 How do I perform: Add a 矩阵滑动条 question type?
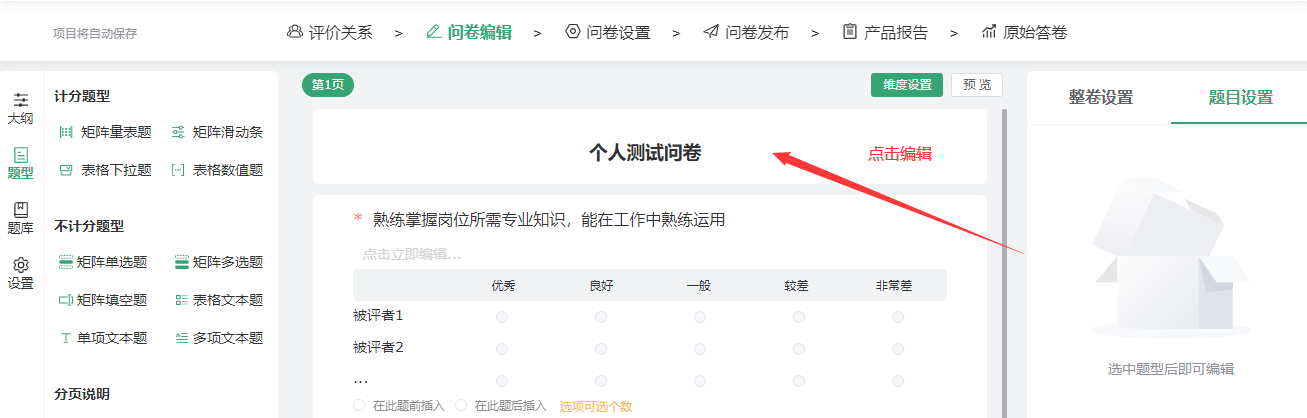[x=217, y=132]
